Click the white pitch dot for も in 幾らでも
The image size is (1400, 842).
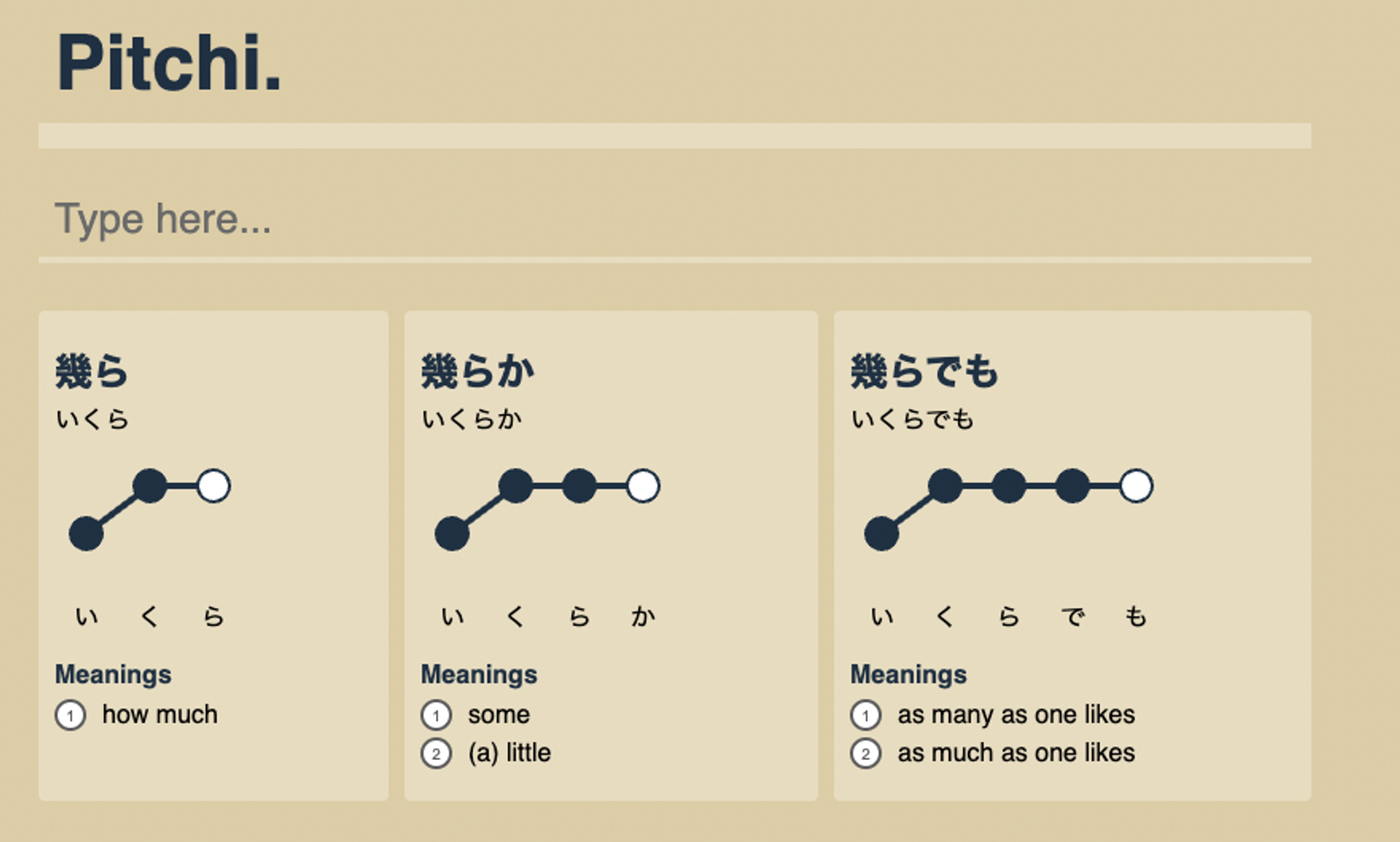(x=1136, y=485)
